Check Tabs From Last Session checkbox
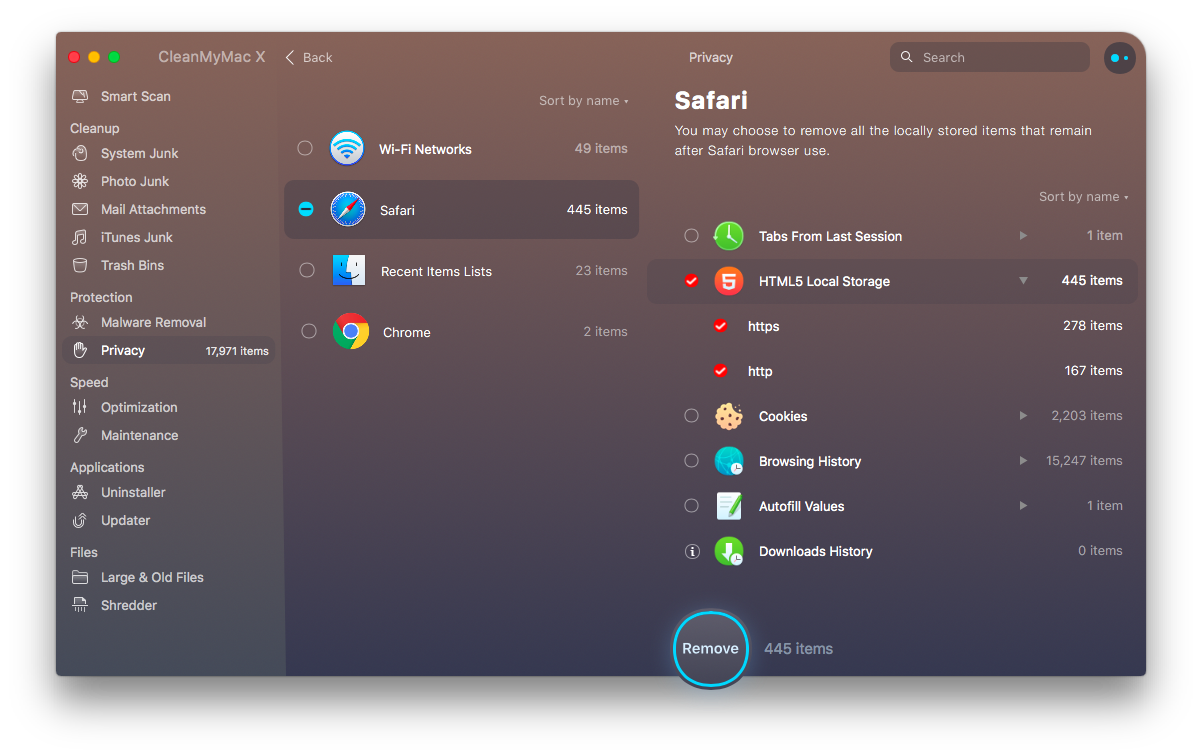 (x=691, y=236)
